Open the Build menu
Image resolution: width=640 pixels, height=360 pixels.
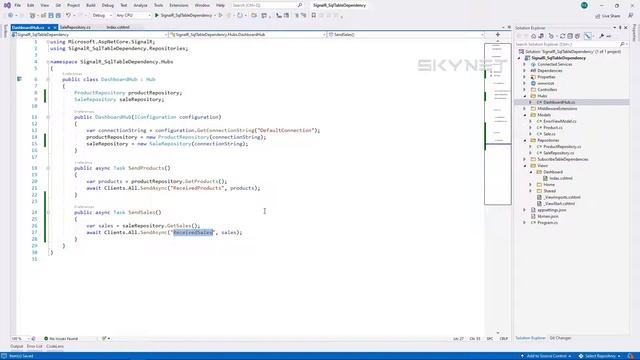91,5
